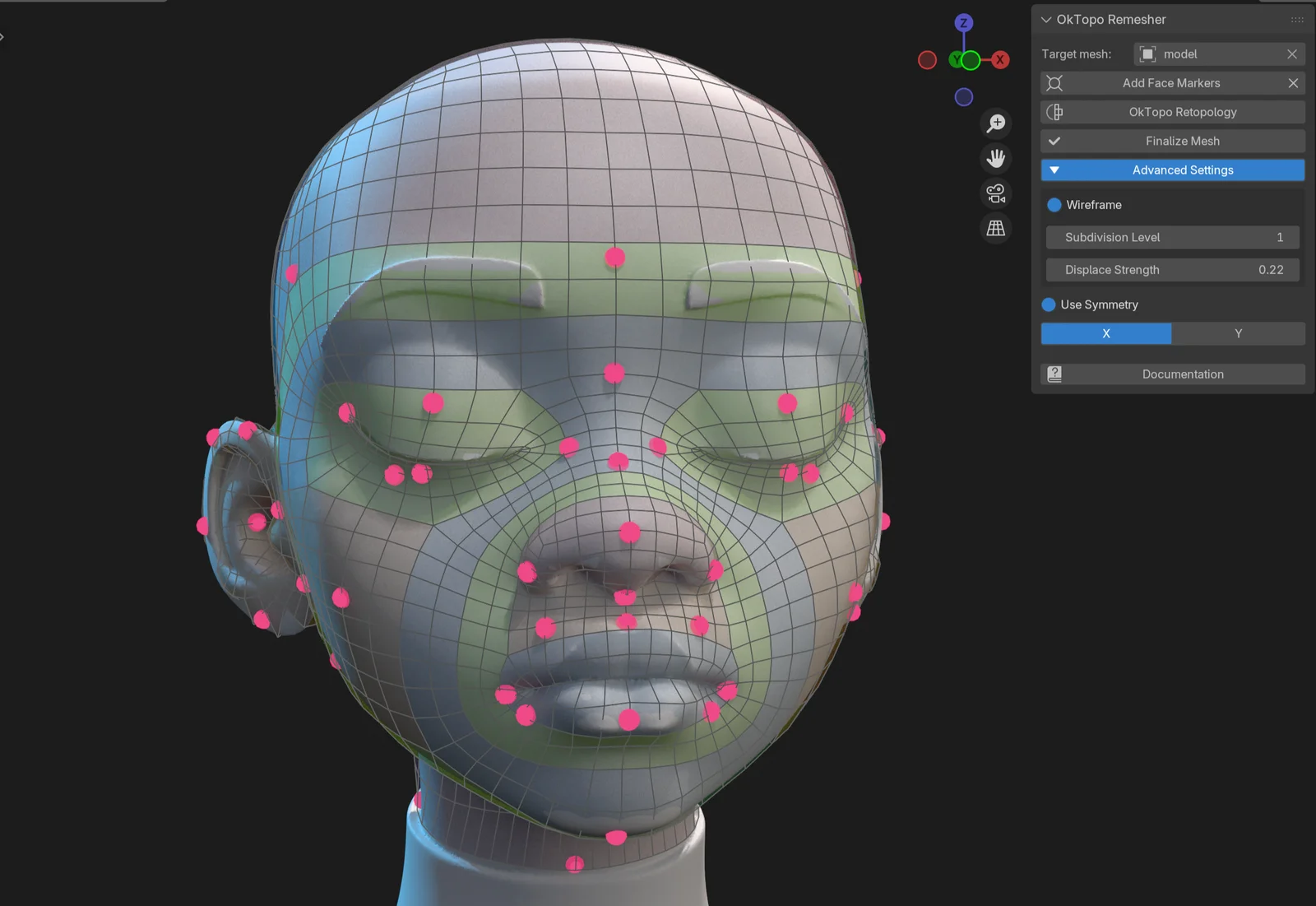Disable Use Symmetry

click(1049, 304)
